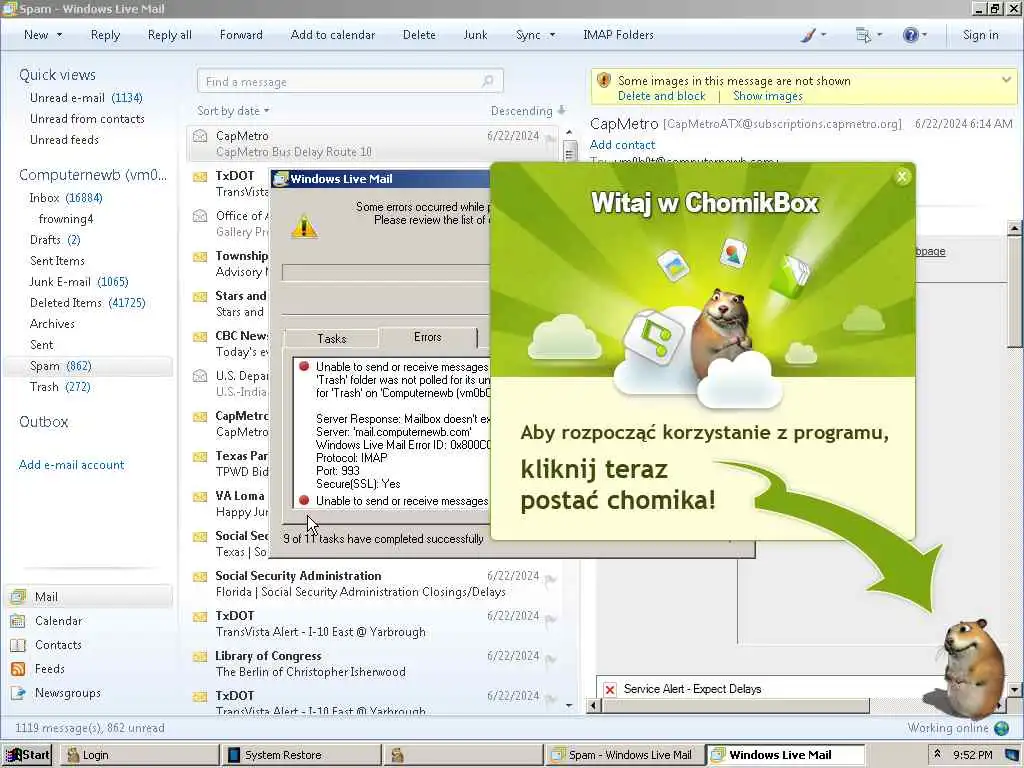
Task: Open the New message dropdown arrow
Action: [x=59, y=35]
